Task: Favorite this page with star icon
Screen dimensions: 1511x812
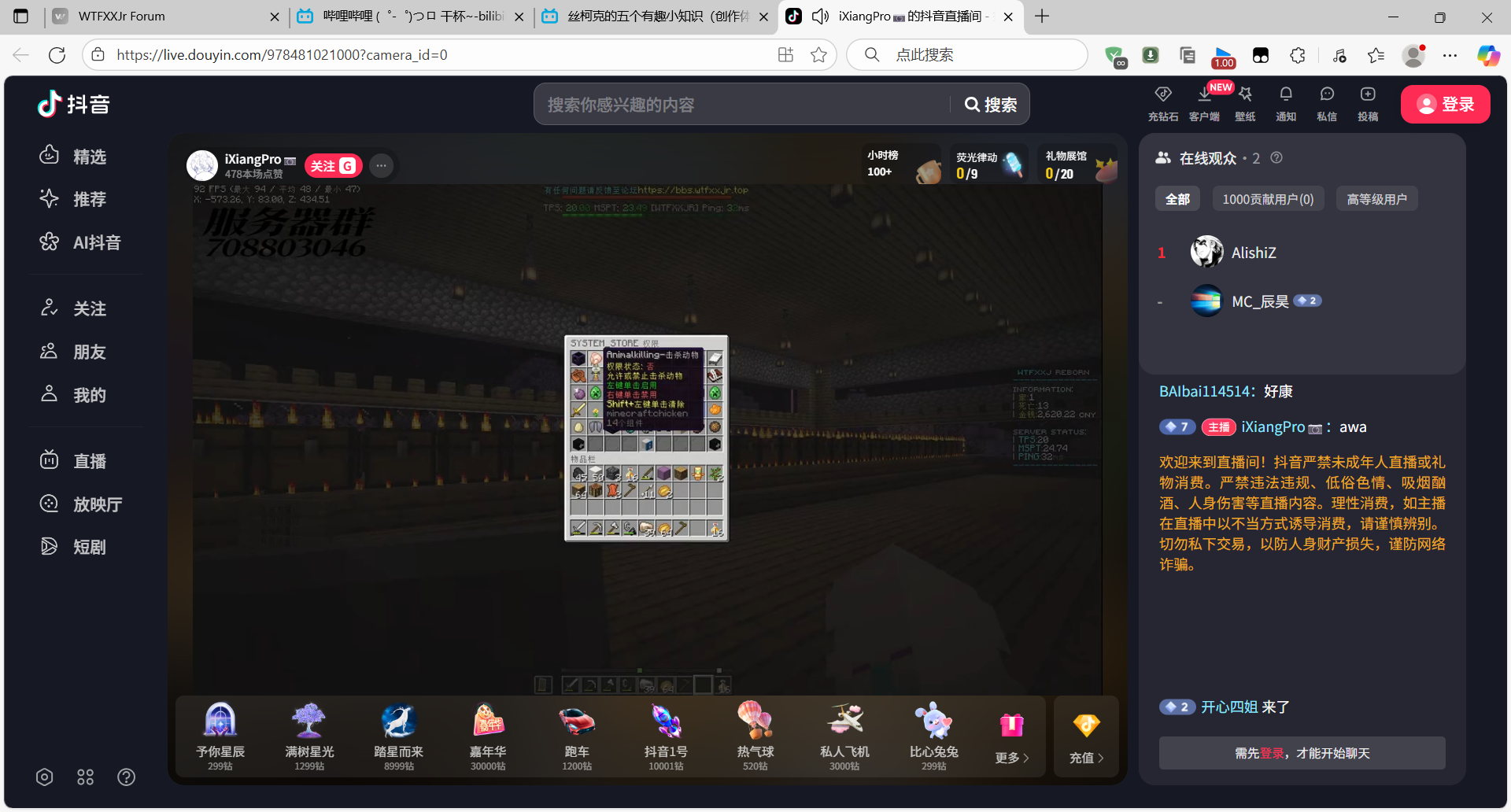Action: 818,55
